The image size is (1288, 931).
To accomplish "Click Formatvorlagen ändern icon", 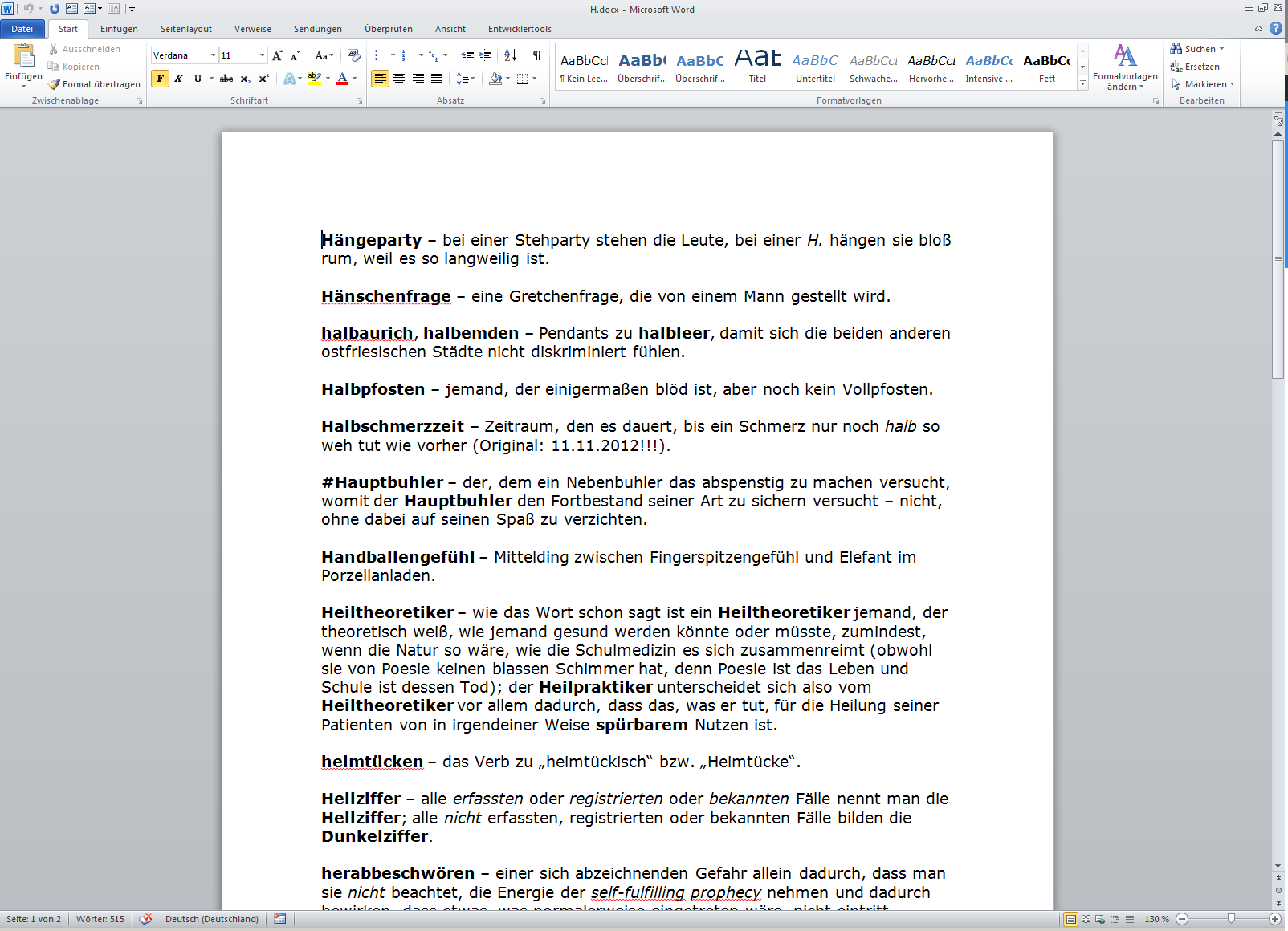I will tap(1125, 56).
